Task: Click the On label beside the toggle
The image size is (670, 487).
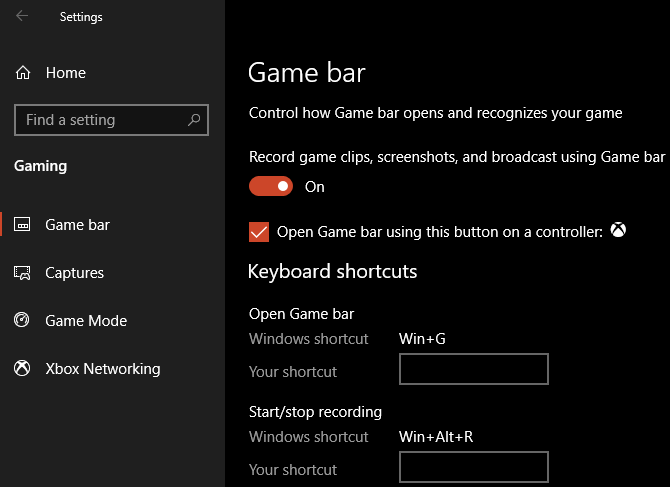Action: (x=314, y=187)
